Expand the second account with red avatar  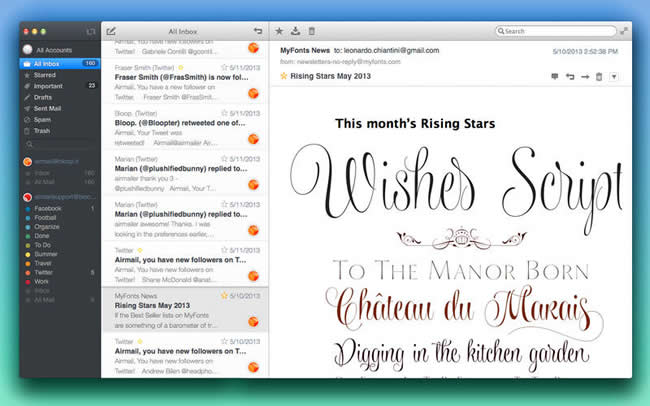(28, 197)
